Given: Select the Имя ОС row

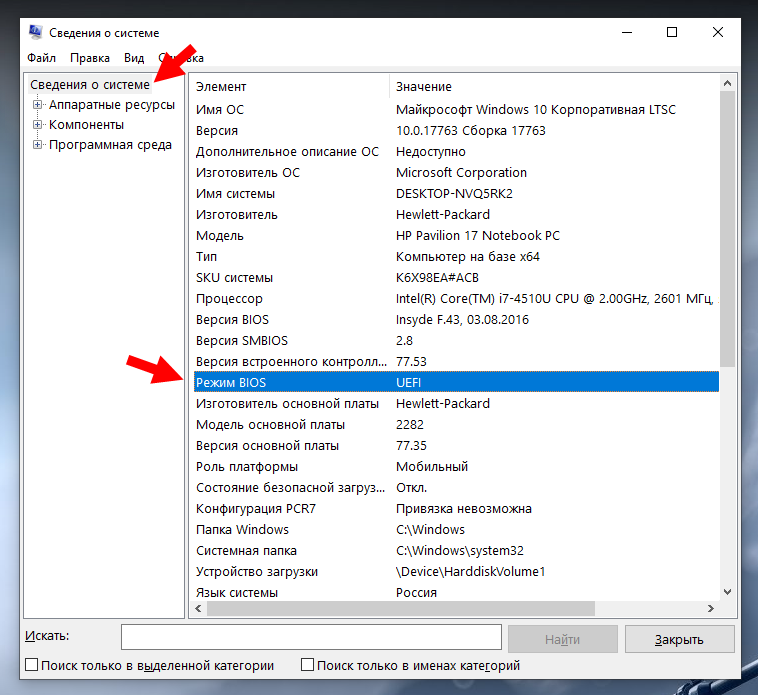Looking at the screenshot, I should coord(456,110).
